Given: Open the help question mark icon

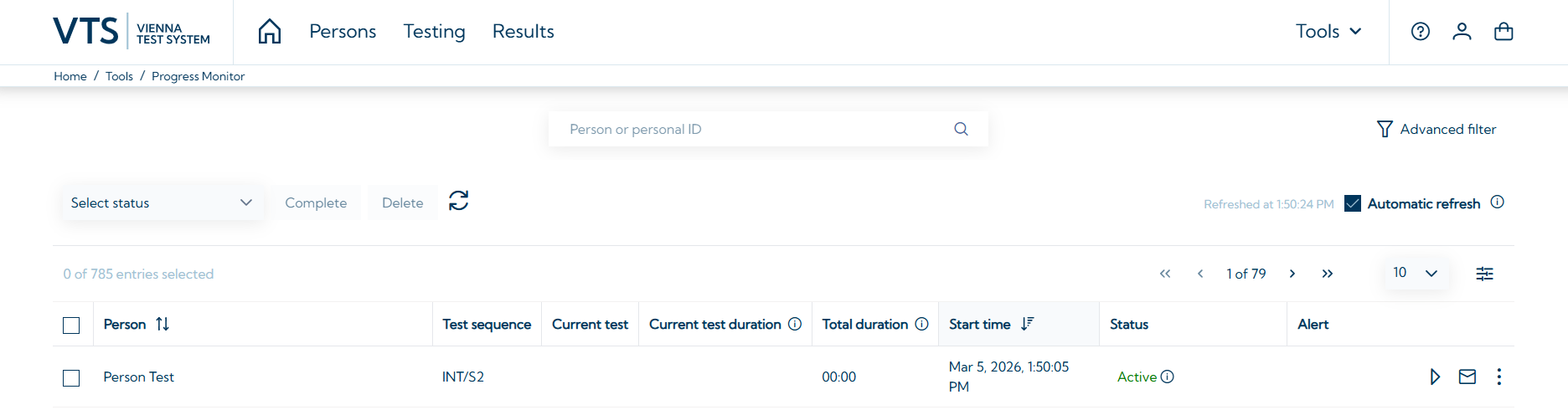Looking at the screenshot, I should [x=1421, y=32].
